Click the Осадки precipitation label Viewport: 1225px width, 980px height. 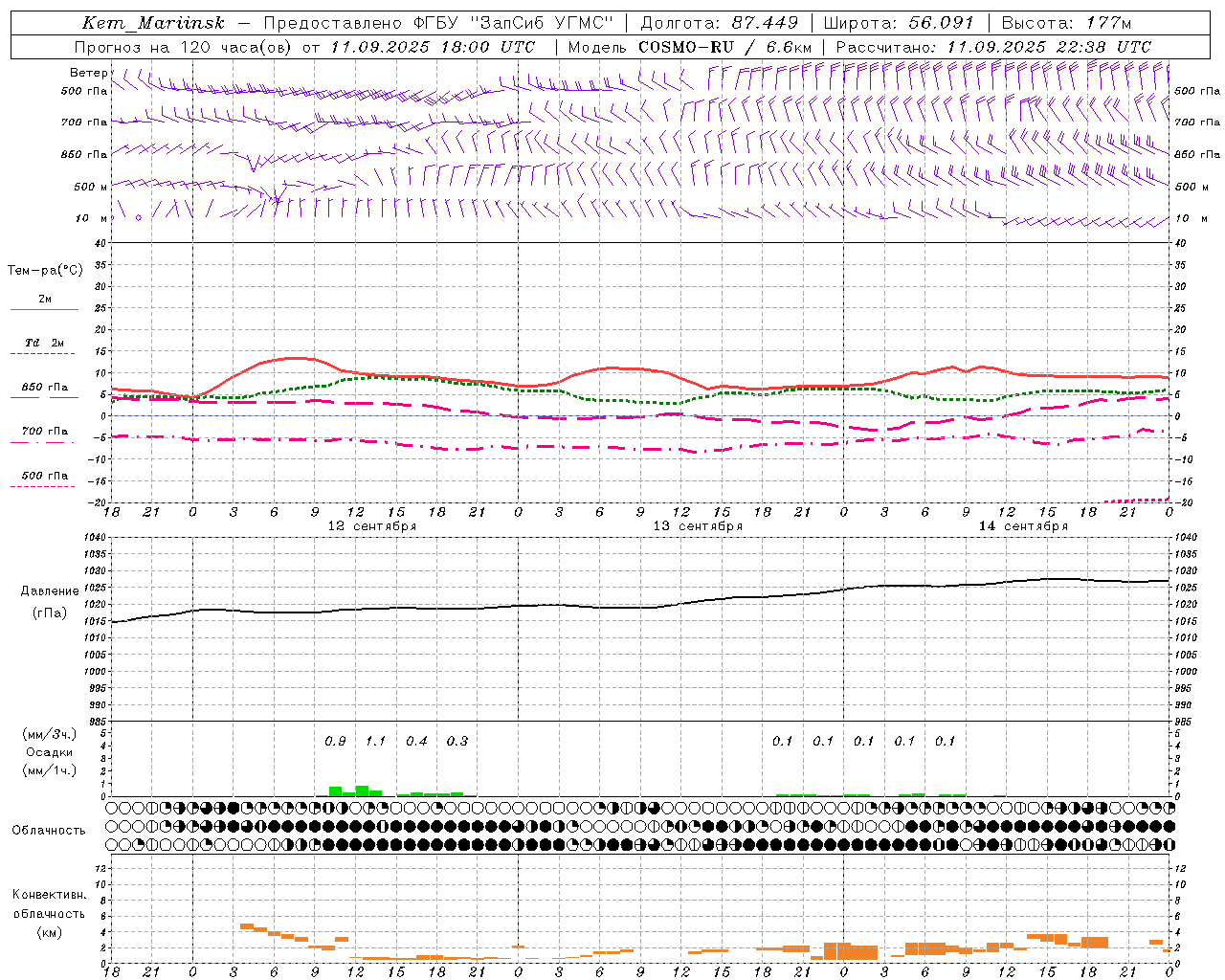(x=50, y=752)
